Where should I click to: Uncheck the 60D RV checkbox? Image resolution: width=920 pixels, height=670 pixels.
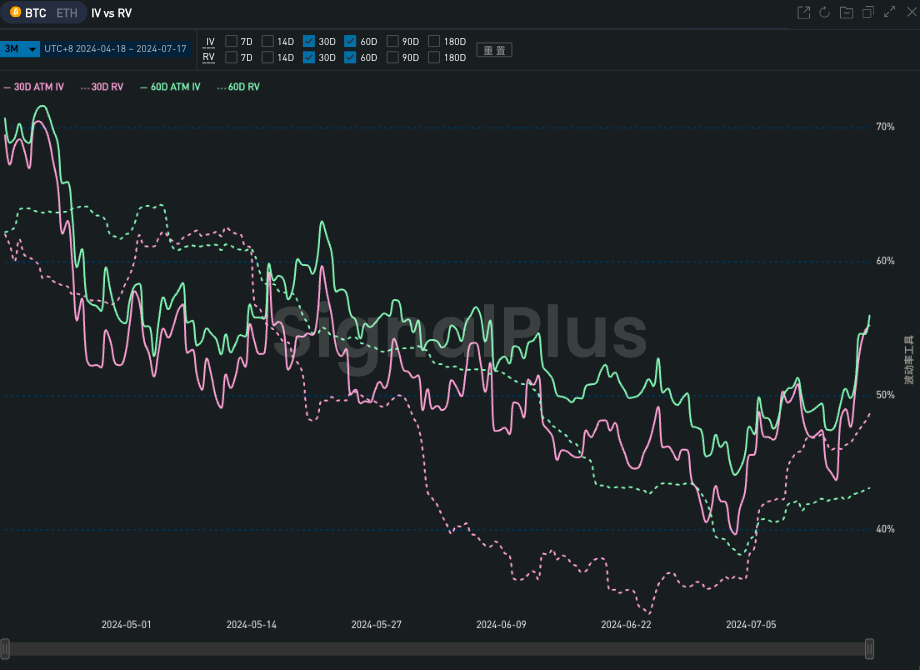point(350,58)
